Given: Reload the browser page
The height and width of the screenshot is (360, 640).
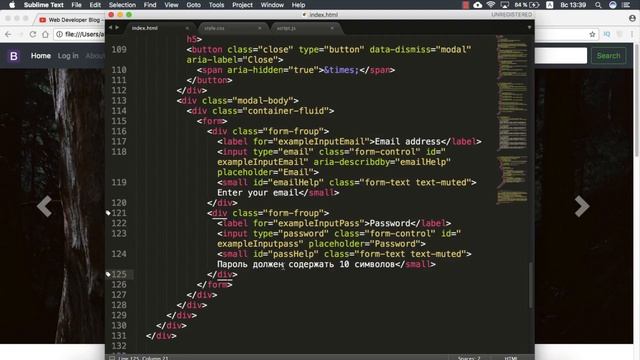Looking at the screenshot, I should tap(33, 34).
